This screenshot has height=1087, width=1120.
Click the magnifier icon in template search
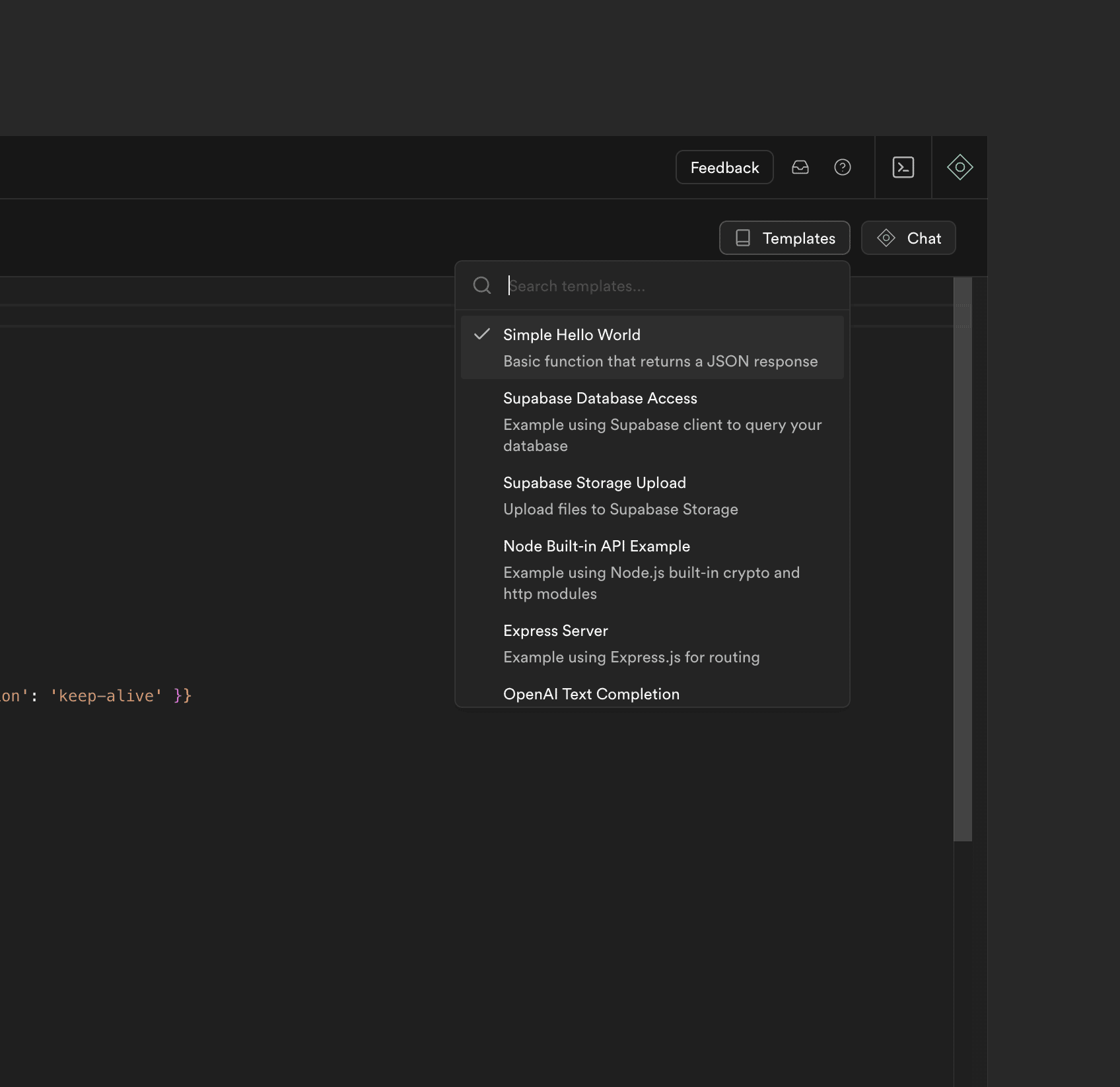click(x=482, y=285)
